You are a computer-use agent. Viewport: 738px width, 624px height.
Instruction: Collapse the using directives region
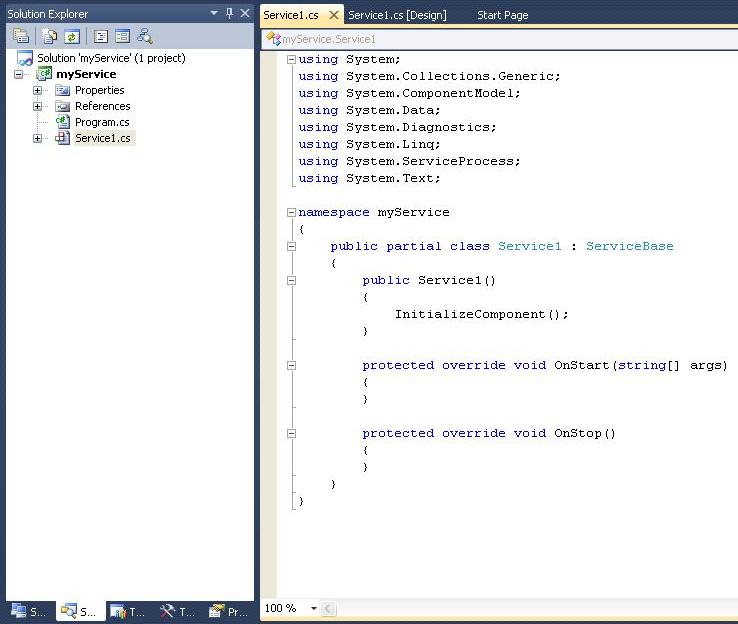(x=291, y=59)
